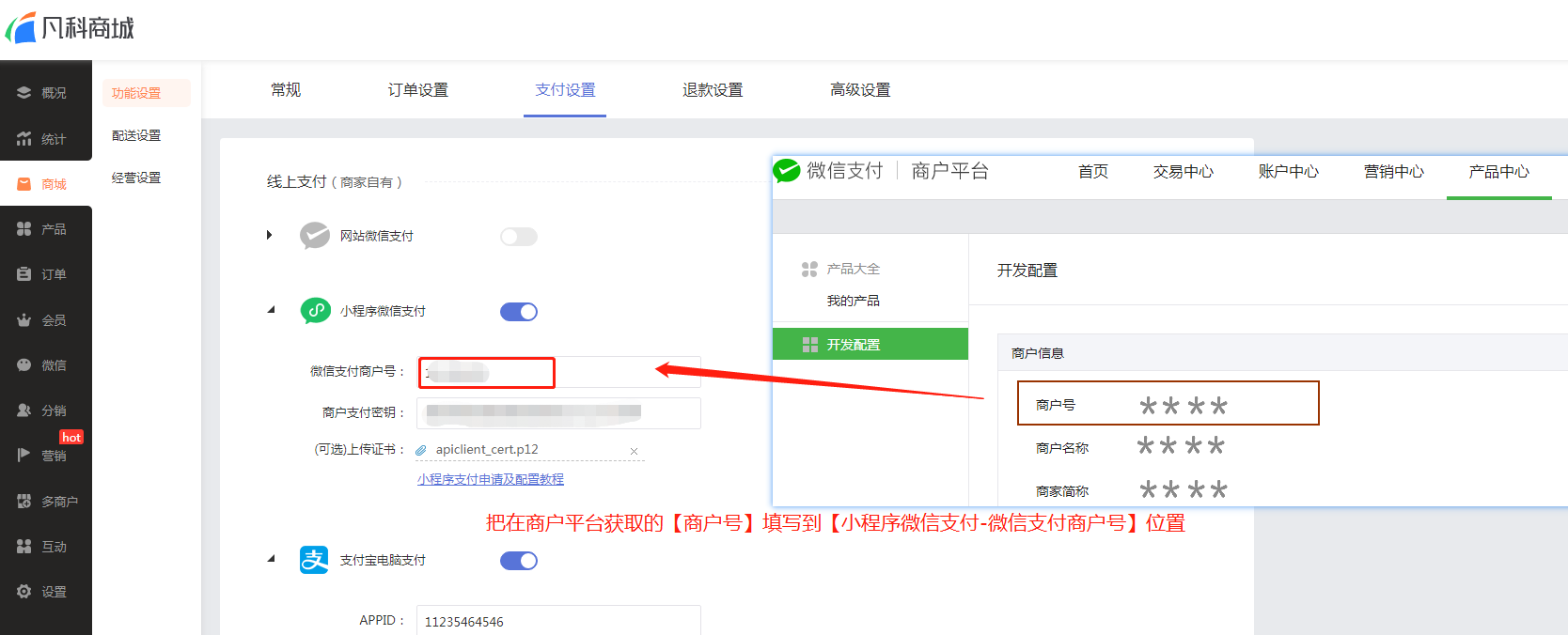
Task: Open 订单 orders icon in sidebar
Action: (24, 274)
